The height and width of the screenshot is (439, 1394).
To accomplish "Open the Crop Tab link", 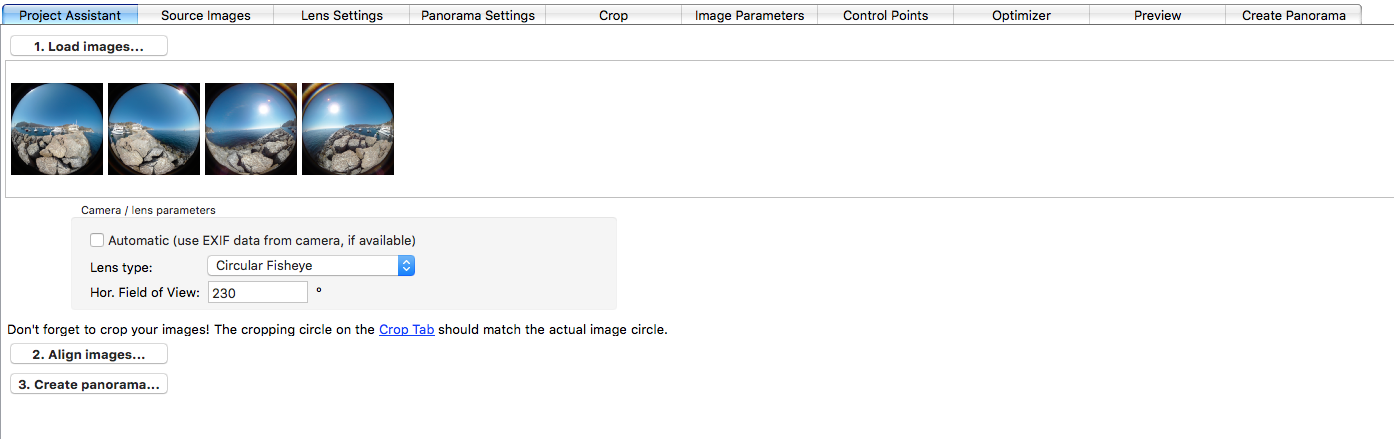I will tap(406, 329).
